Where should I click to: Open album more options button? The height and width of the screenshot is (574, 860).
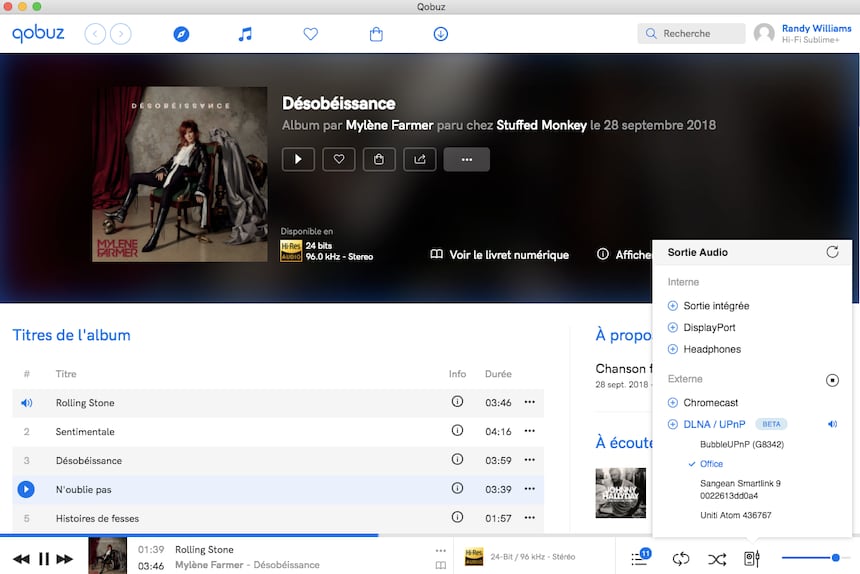[466, 160]
